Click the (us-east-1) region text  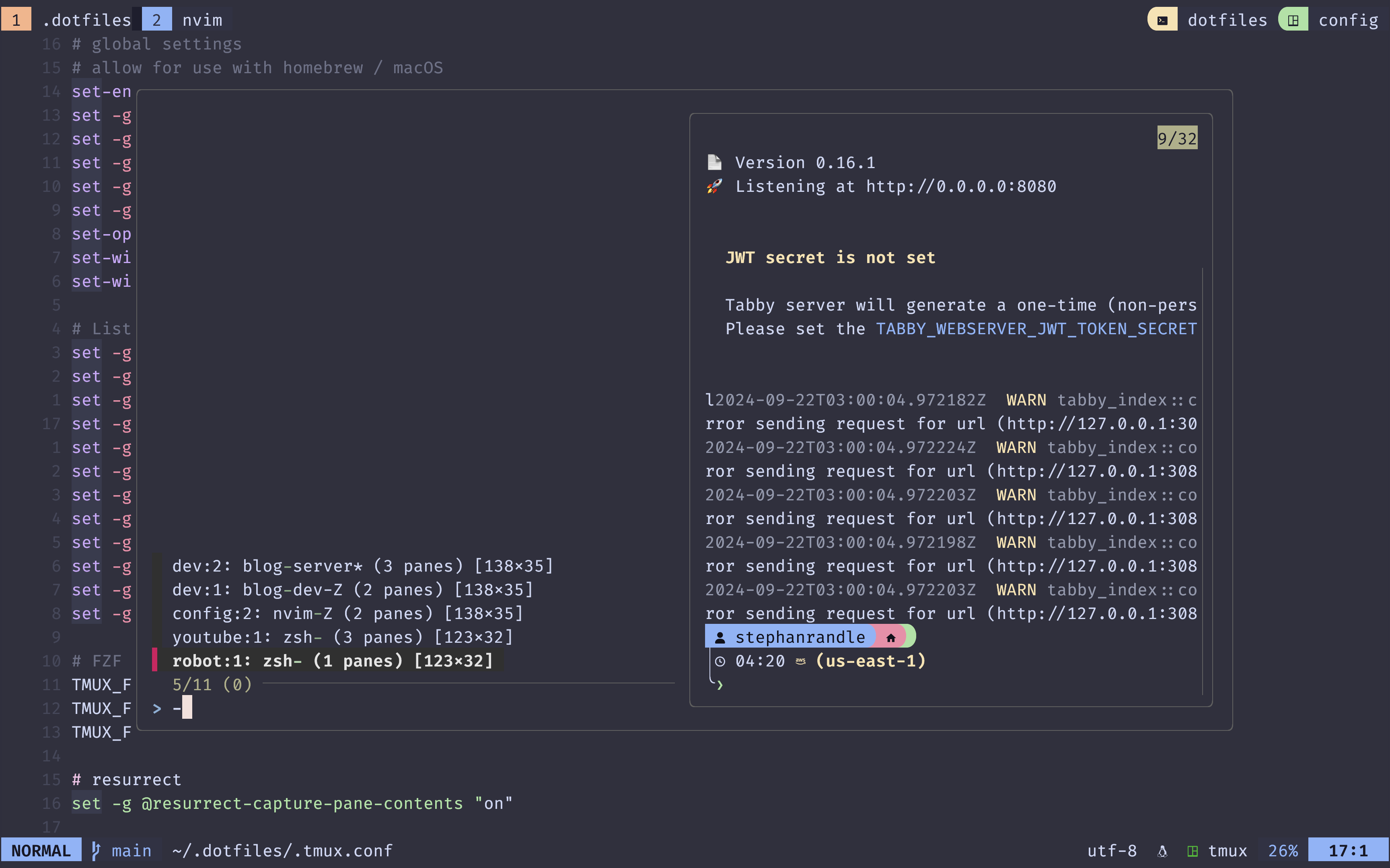pyautogui.click(x=871, y=661)
